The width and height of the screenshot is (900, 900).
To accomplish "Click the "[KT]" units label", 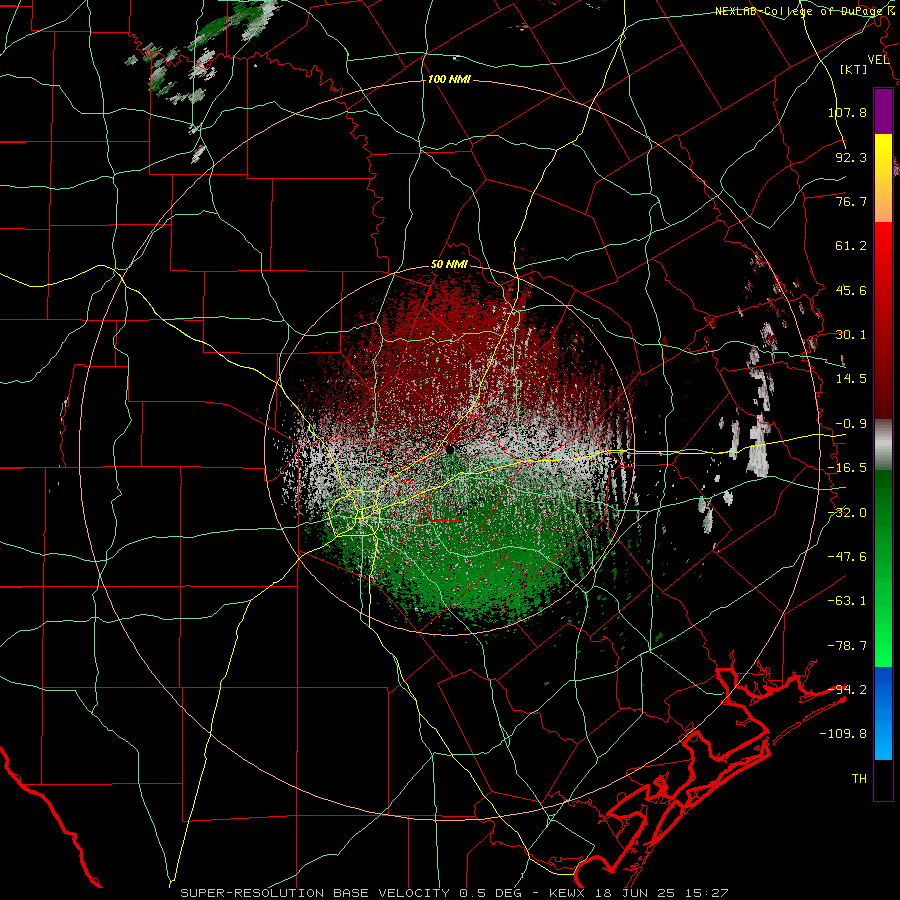I will pyautogui.click(x=854, y=69).
